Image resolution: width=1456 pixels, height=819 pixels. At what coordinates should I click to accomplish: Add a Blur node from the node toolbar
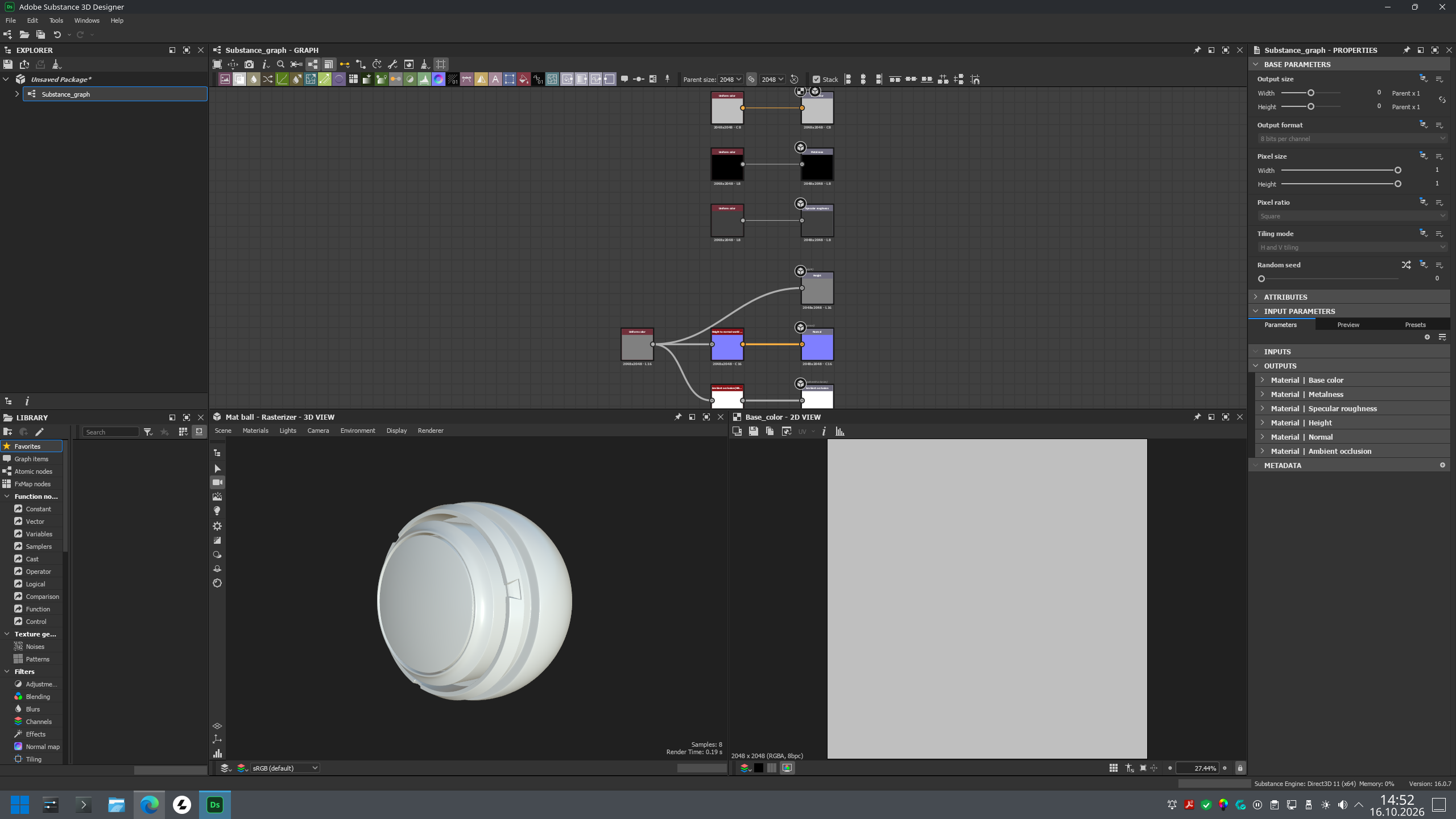[x=254, y=79]
